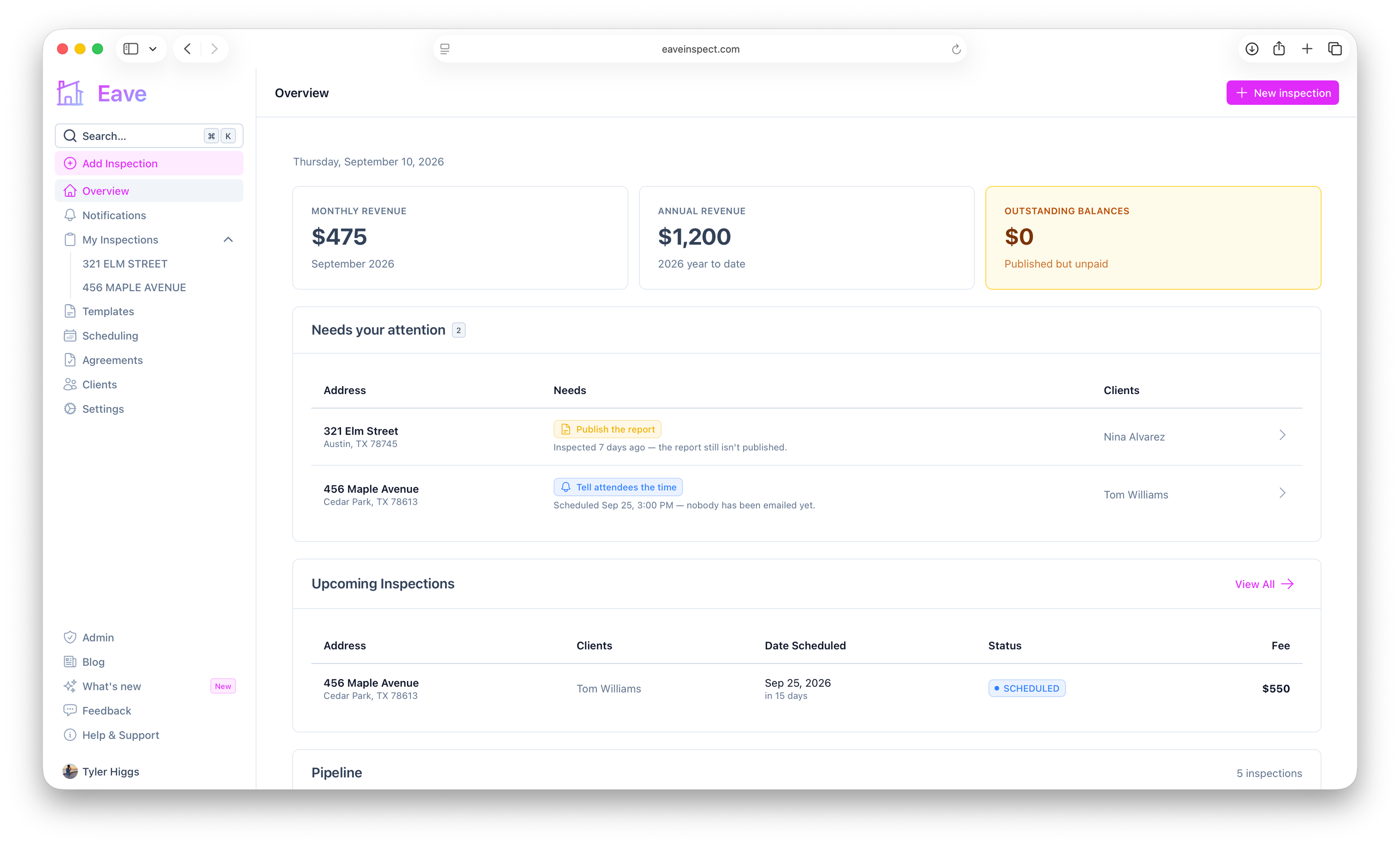Image resolution: width=1400 pixels, height=846 pixels.
Task: Open Safari downloads icon
Action: [1251, 49]
